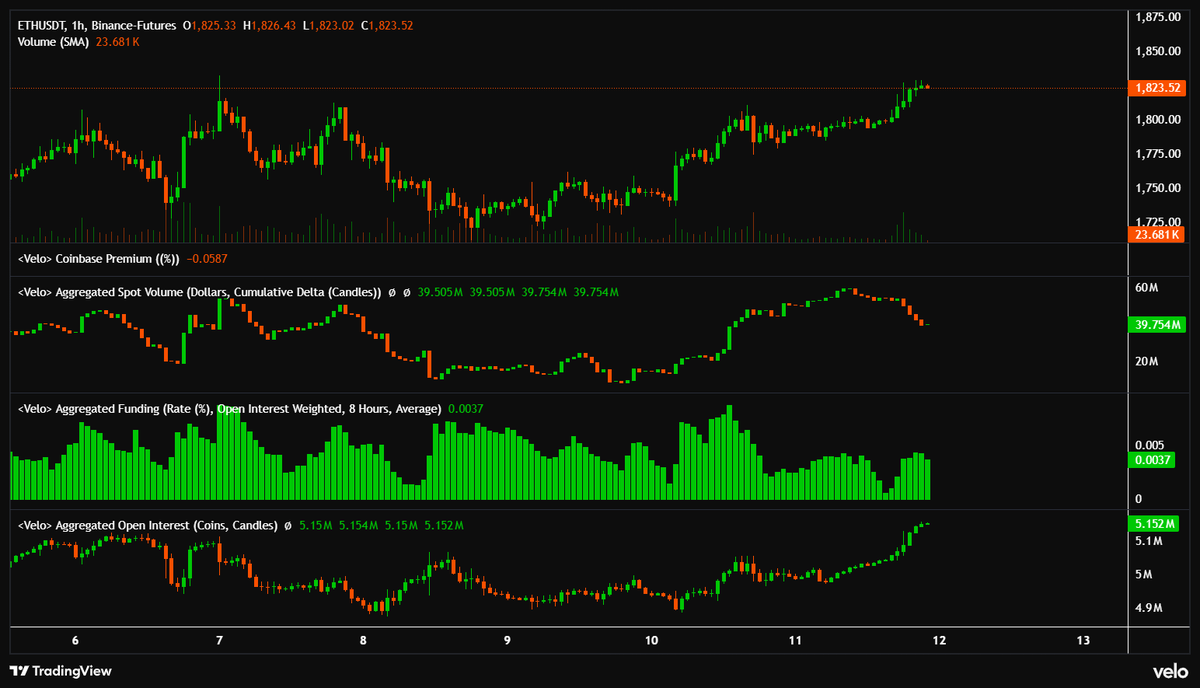
Task: Click the 1,850.00 price axis label
Action: [x=1159, y=51]
